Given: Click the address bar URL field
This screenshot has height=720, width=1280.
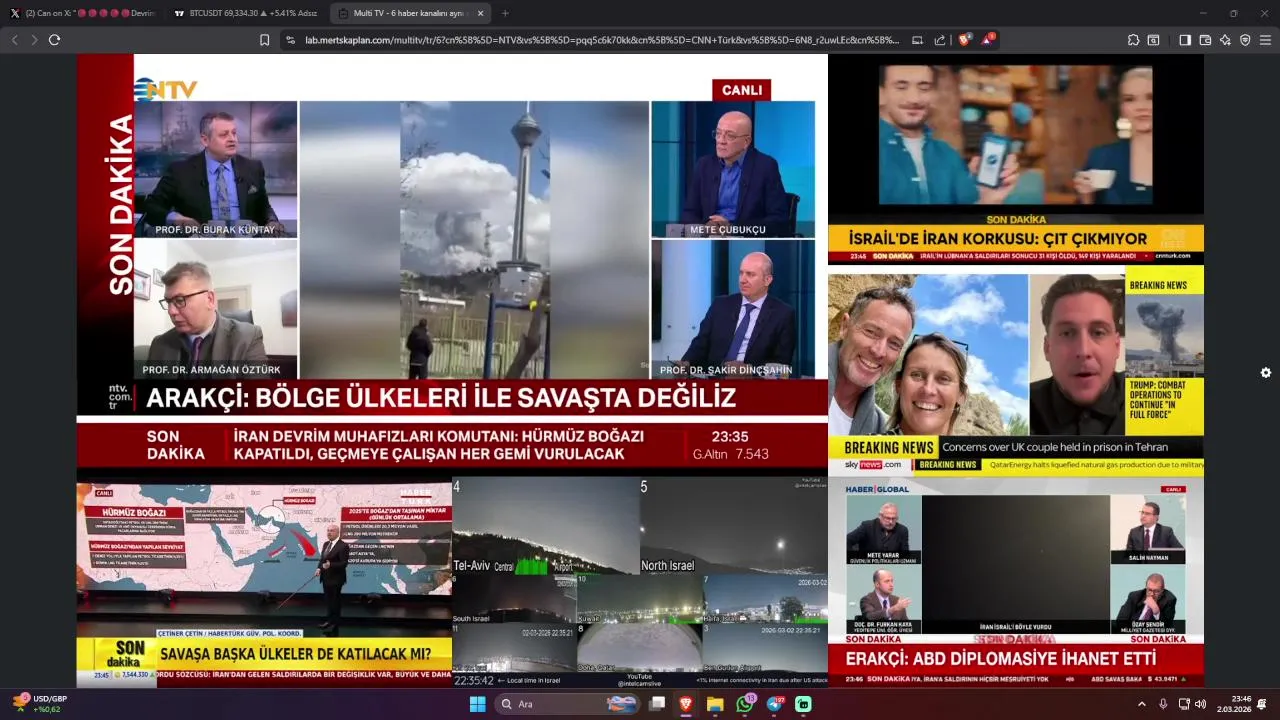Looking at the screenshot, I should point(602,40).
